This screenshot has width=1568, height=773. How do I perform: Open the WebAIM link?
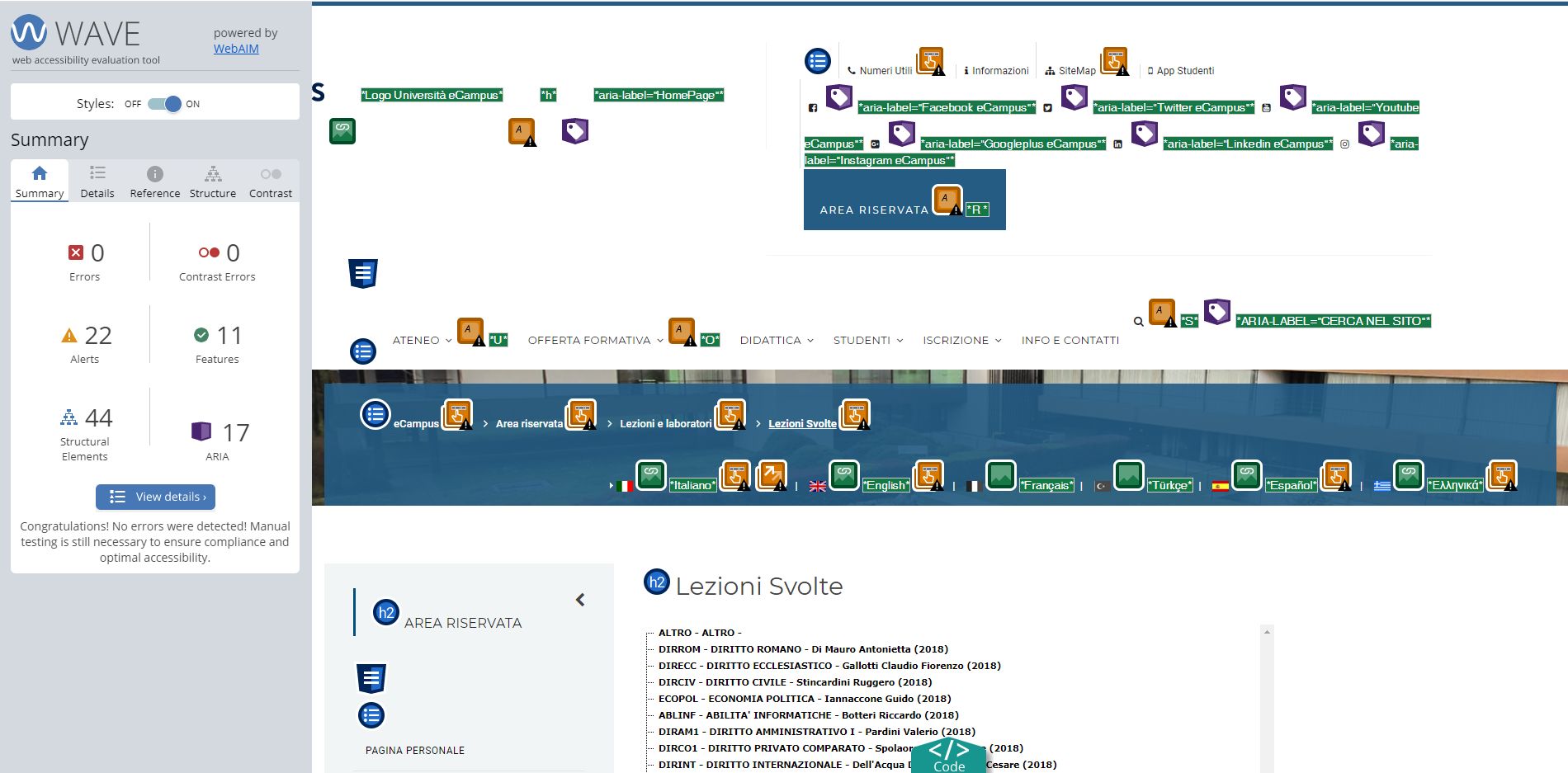236,49
